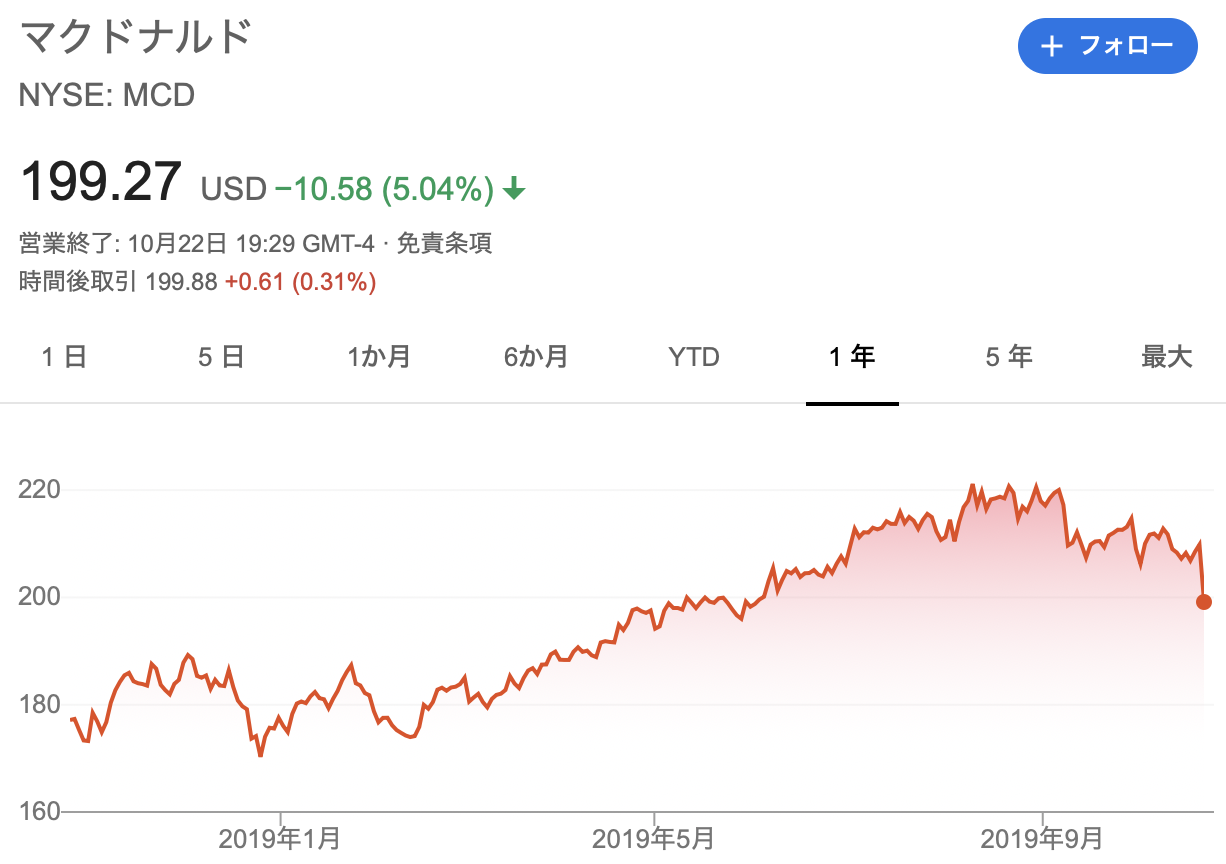Select the 1 日 time range tab
This screenshot has width=1226, height=864.
[64, 357]
